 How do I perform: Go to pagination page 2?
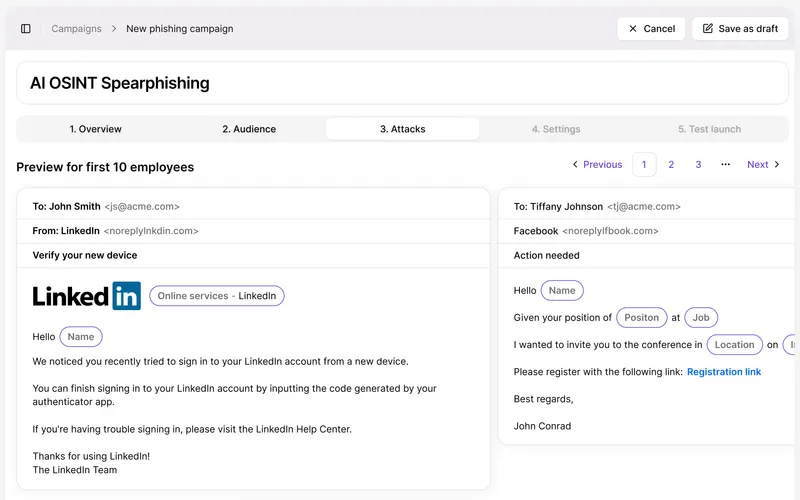click(x=671, y=164)
